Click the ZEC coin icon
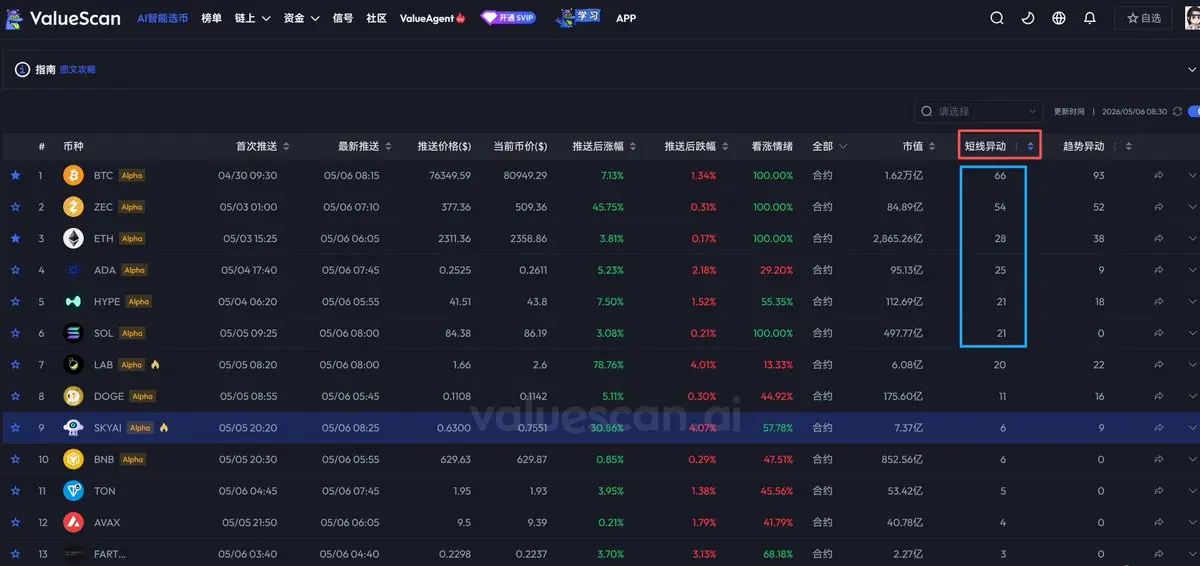This screenshot has width=1200, height=566. point(73,207)
